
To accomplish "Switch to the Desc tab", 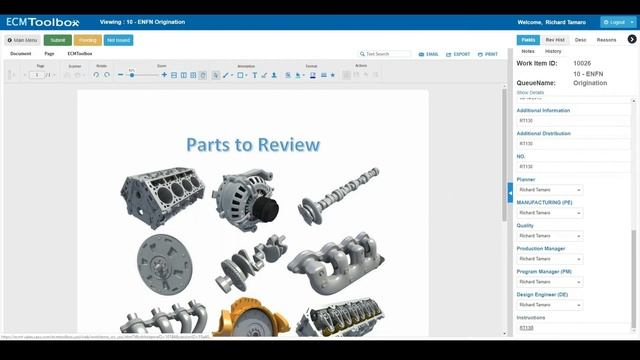I will click(580, 40).
